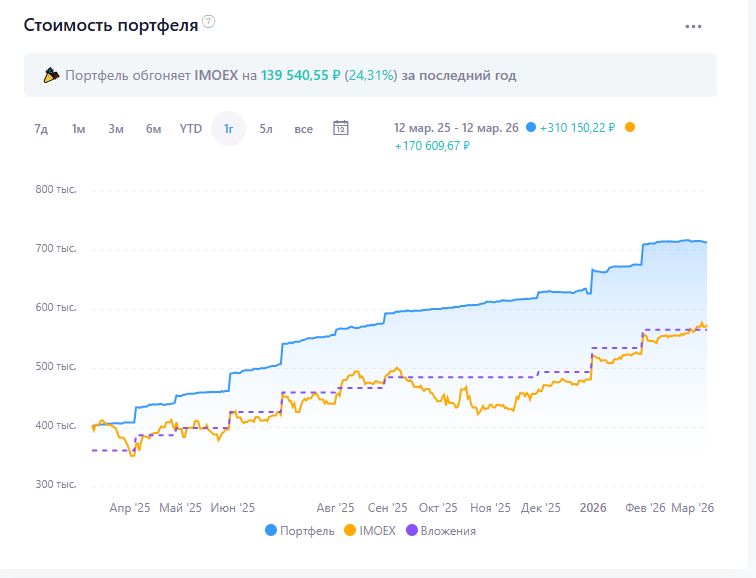Select the 1г yearly range

tap(228, 128)
